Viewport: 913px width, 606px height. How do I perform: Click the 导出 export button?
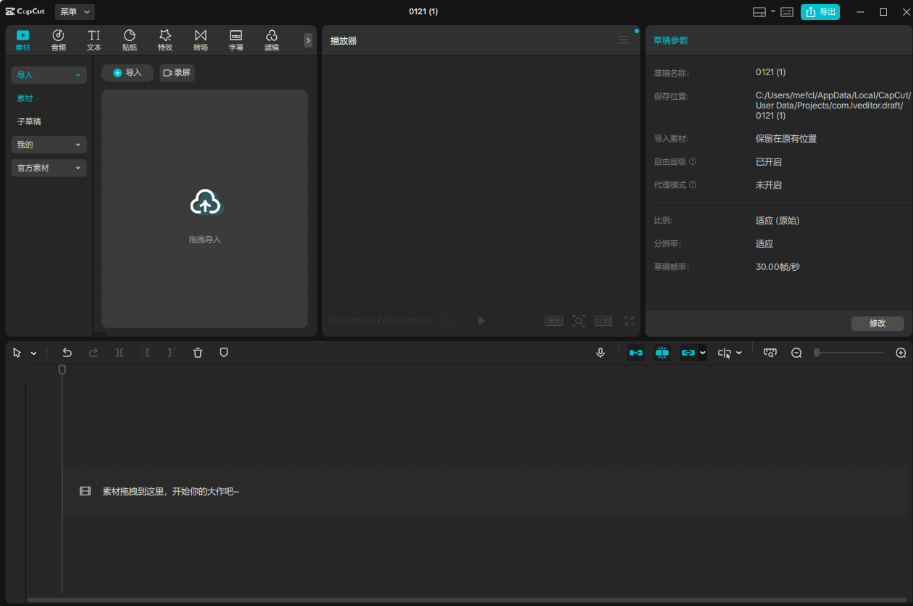click(820, 12)
